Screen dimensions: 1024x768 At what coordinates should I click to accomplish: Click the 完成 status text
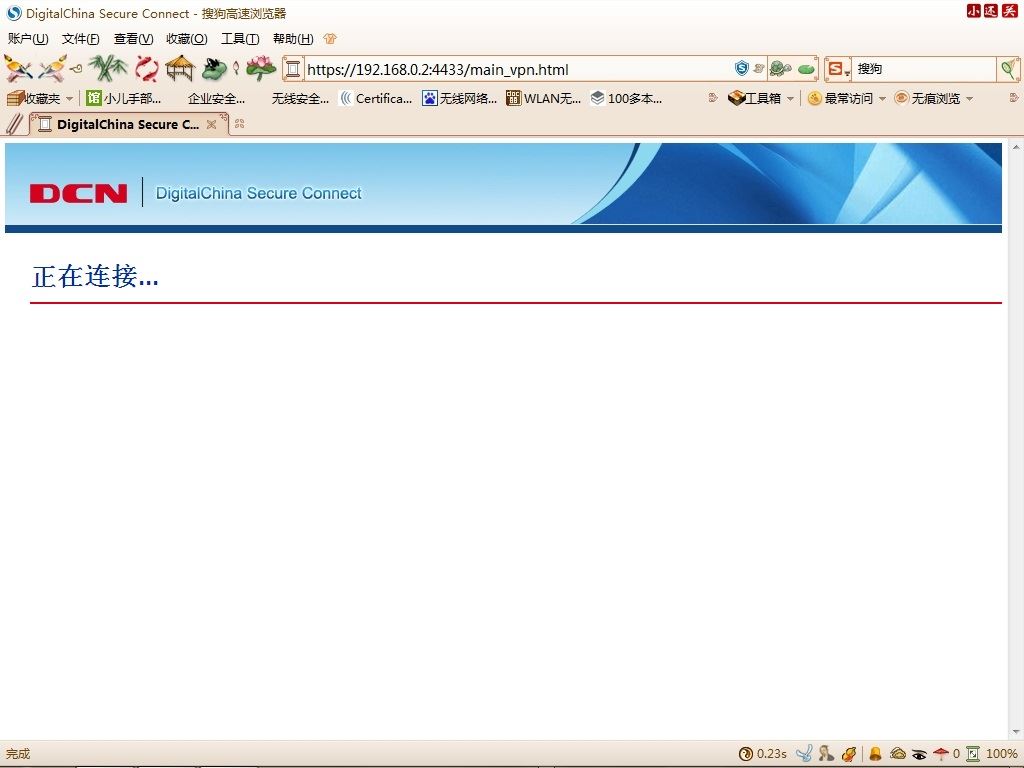coord(18,754)
